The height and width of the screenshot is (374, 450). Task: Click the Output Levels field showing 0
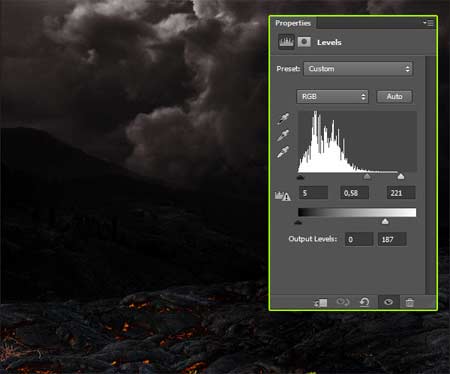pyautogui.click(x=359, y=239)
